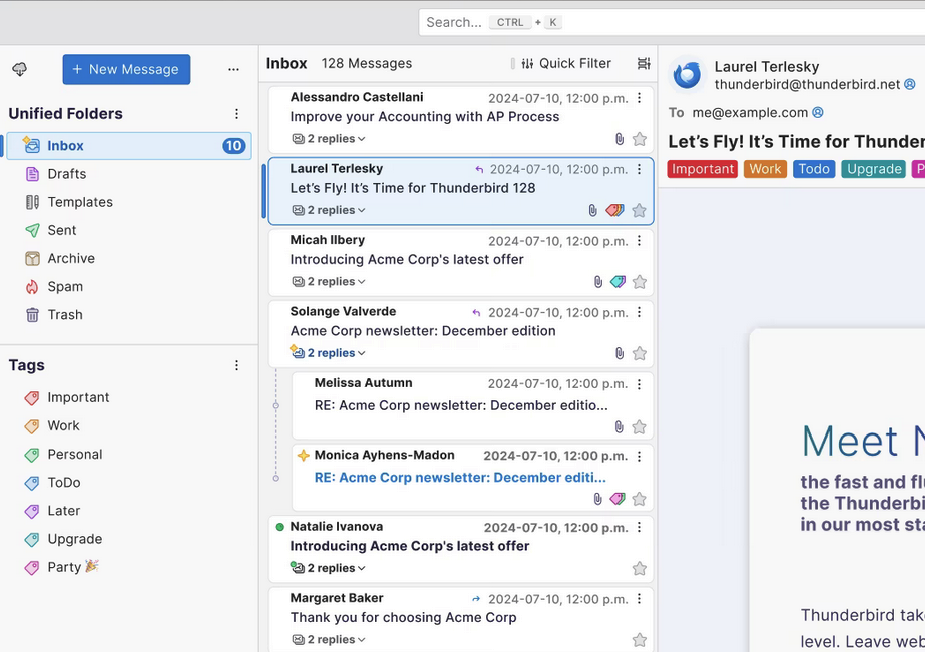The width and height of the screenshot is (925, 652).
Task: Click pink tag icon on Monica Ayhens-Madon reply
Action: [618, 499]
